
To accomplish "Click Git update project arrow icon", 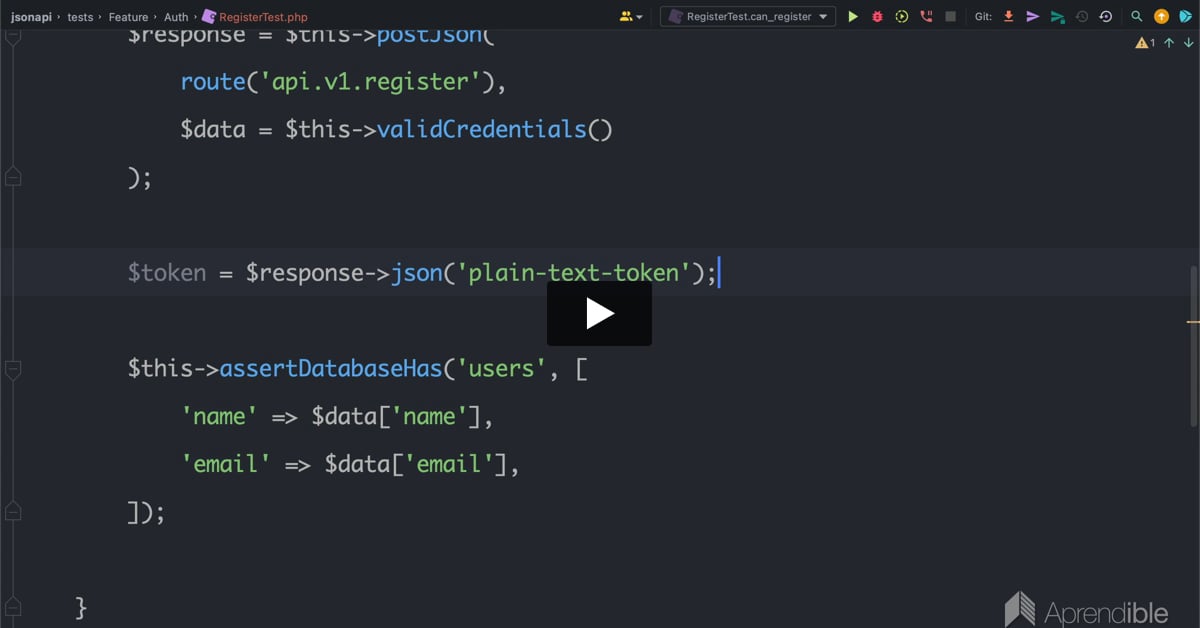I will click(1008, 16).
